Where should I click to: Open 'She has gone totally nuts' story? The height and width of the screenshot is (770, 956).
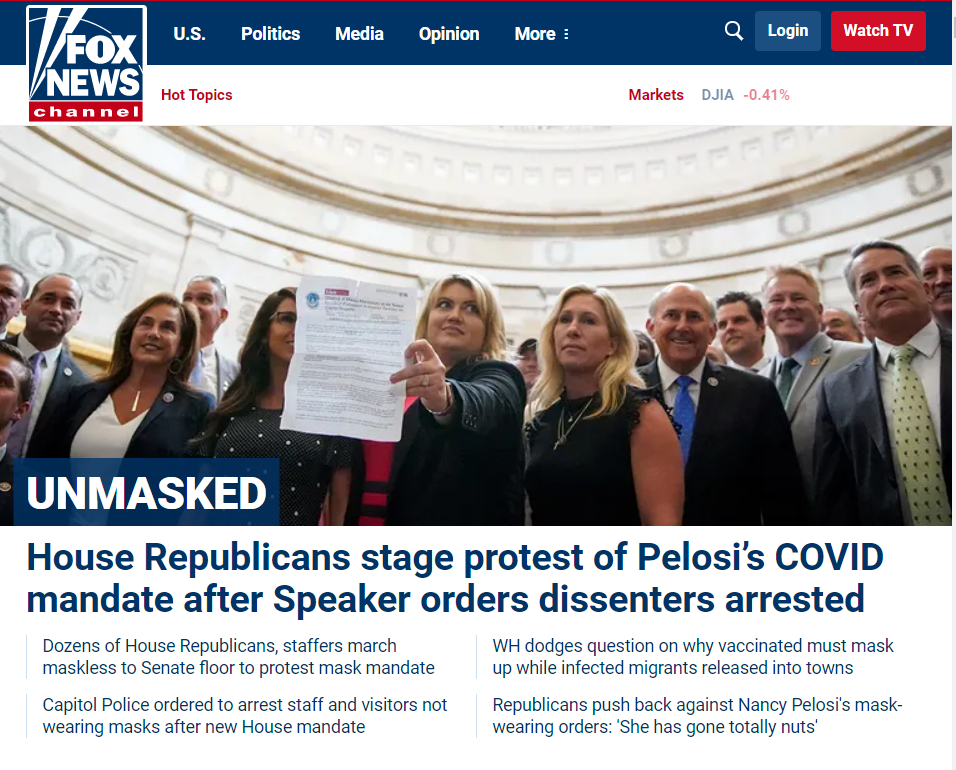697,716
